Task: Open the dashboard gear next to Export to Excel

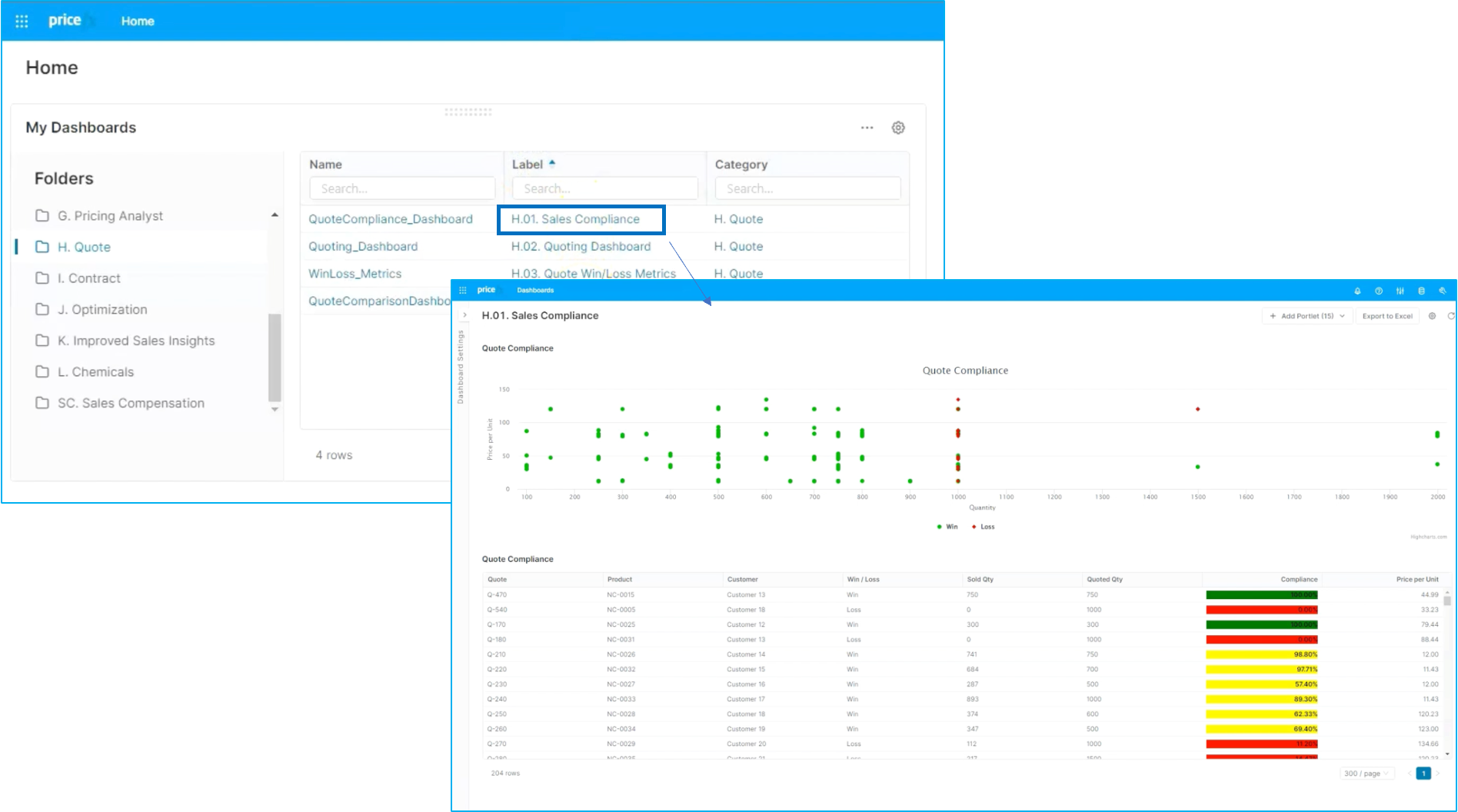Action: tap(1432, 316)
